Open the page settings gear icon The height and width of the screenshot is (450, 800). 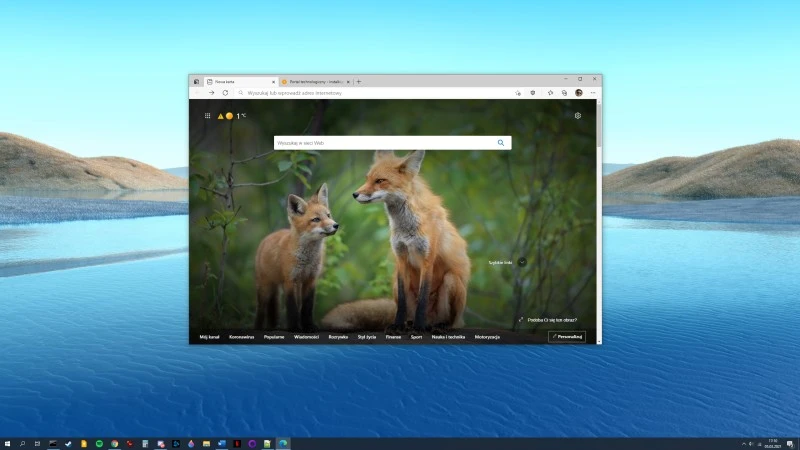pyautogui.click(x=578, y=116)
